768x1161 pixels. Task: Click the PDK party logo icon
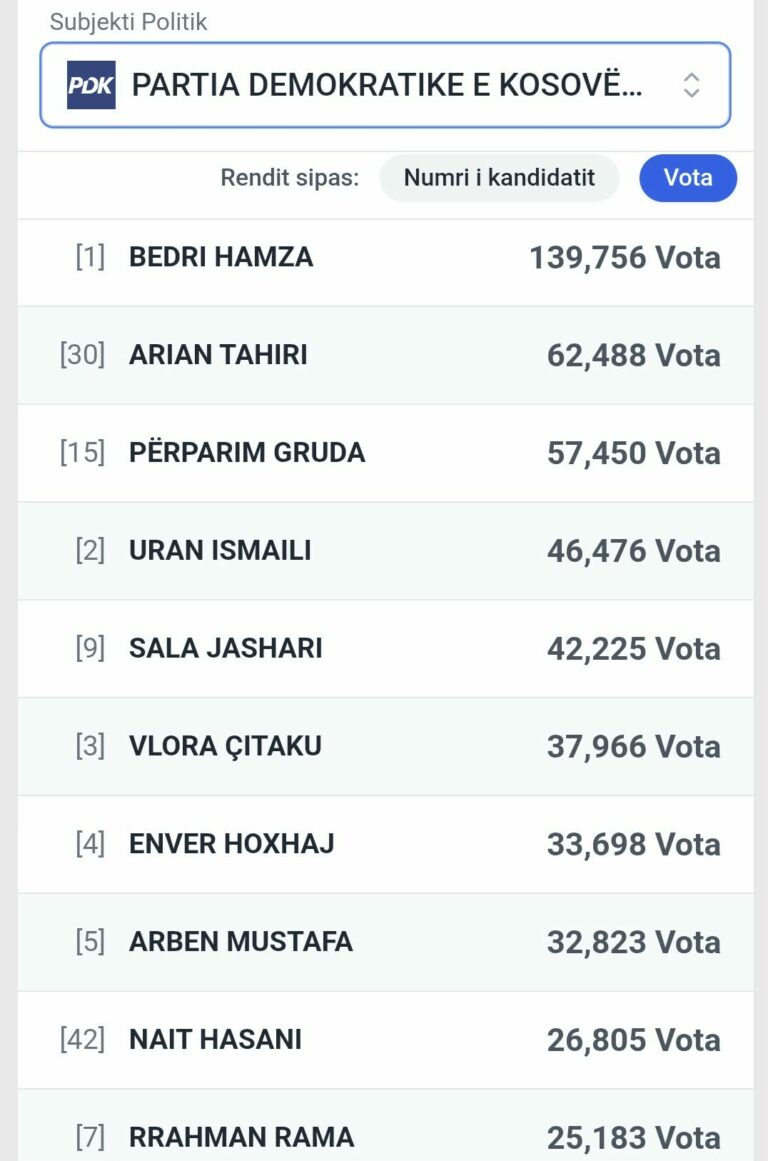point(91,85)
